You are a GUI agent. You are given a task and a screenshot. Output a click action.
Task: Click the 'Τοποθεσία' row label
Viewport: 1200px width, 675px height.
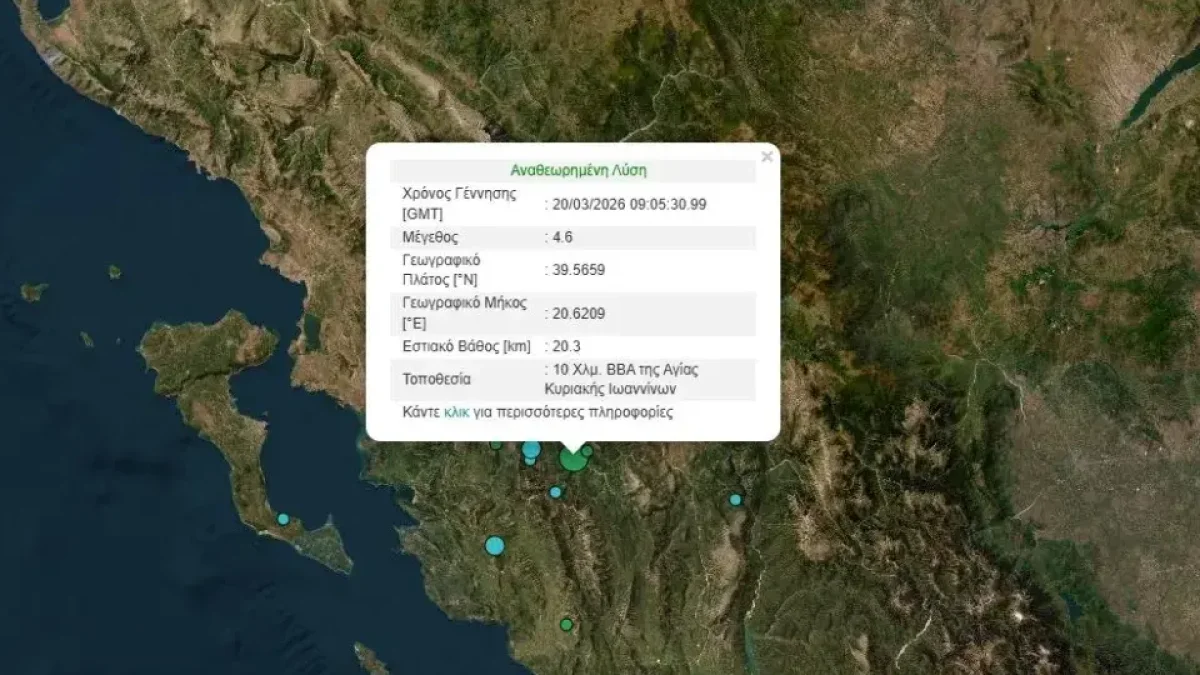(436, 379)
